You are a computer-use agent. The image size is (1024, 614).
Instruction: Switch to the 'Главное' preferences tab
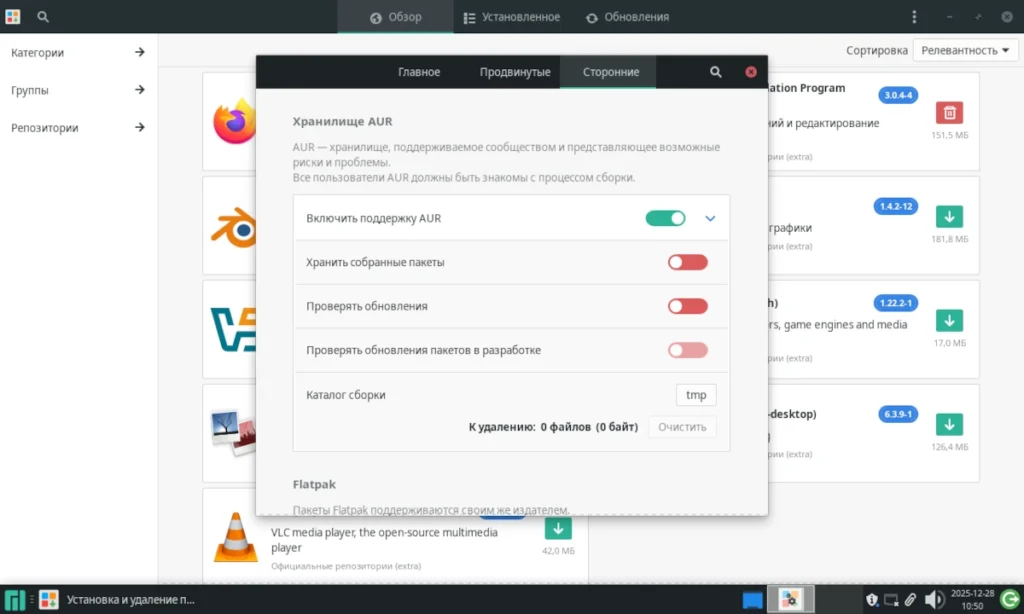pos(419,72)
